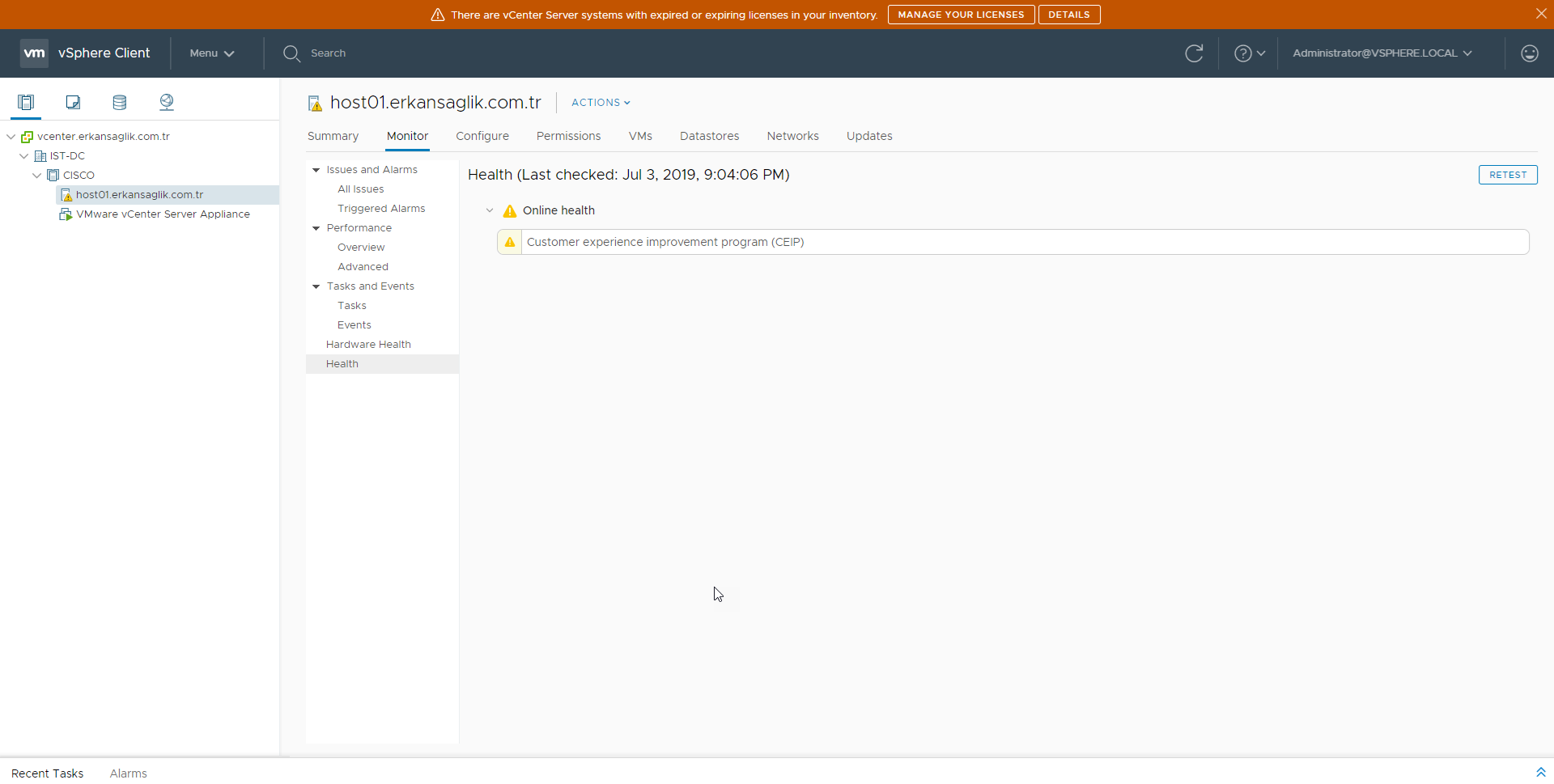Switch to the Configure tab
This screenshot has width=1554, height=784.
(482, 136)
